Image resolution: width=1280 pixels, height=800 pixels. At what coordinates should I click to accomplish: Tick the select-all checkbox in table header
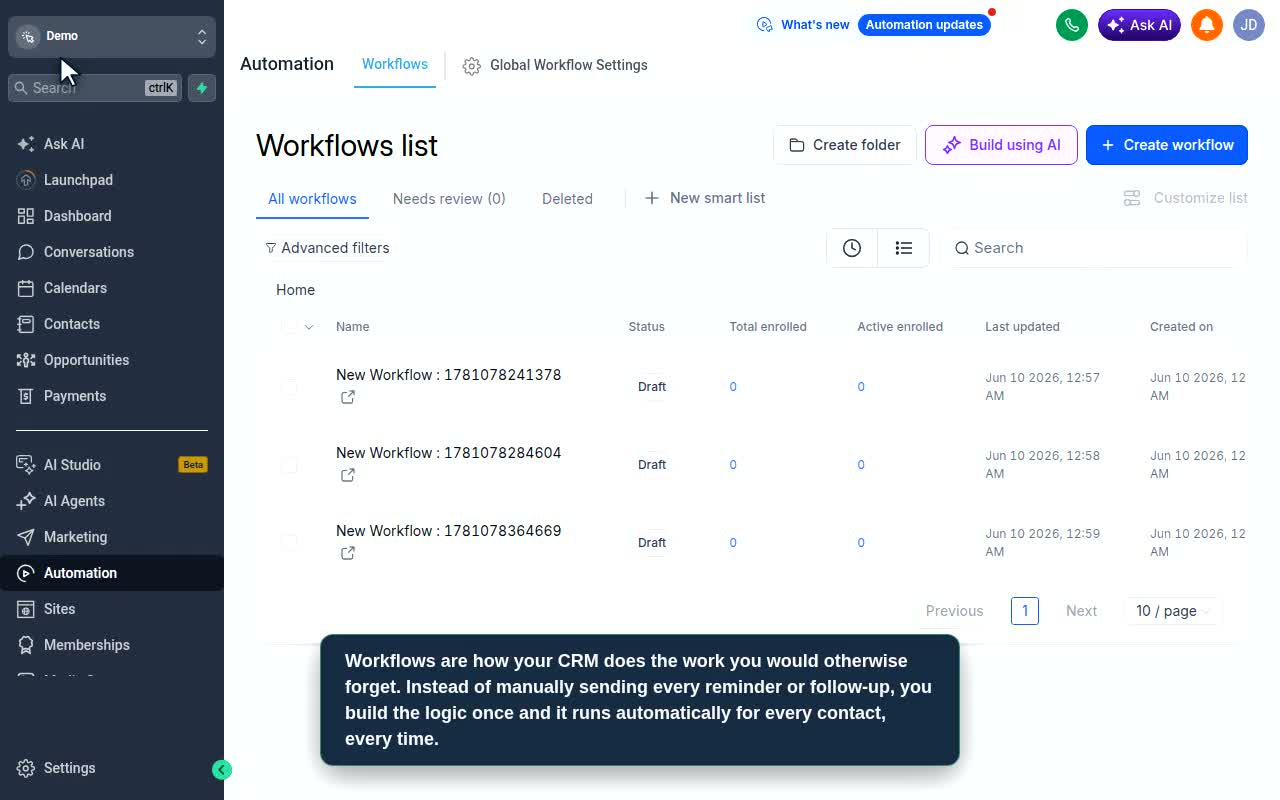[289, 327]
